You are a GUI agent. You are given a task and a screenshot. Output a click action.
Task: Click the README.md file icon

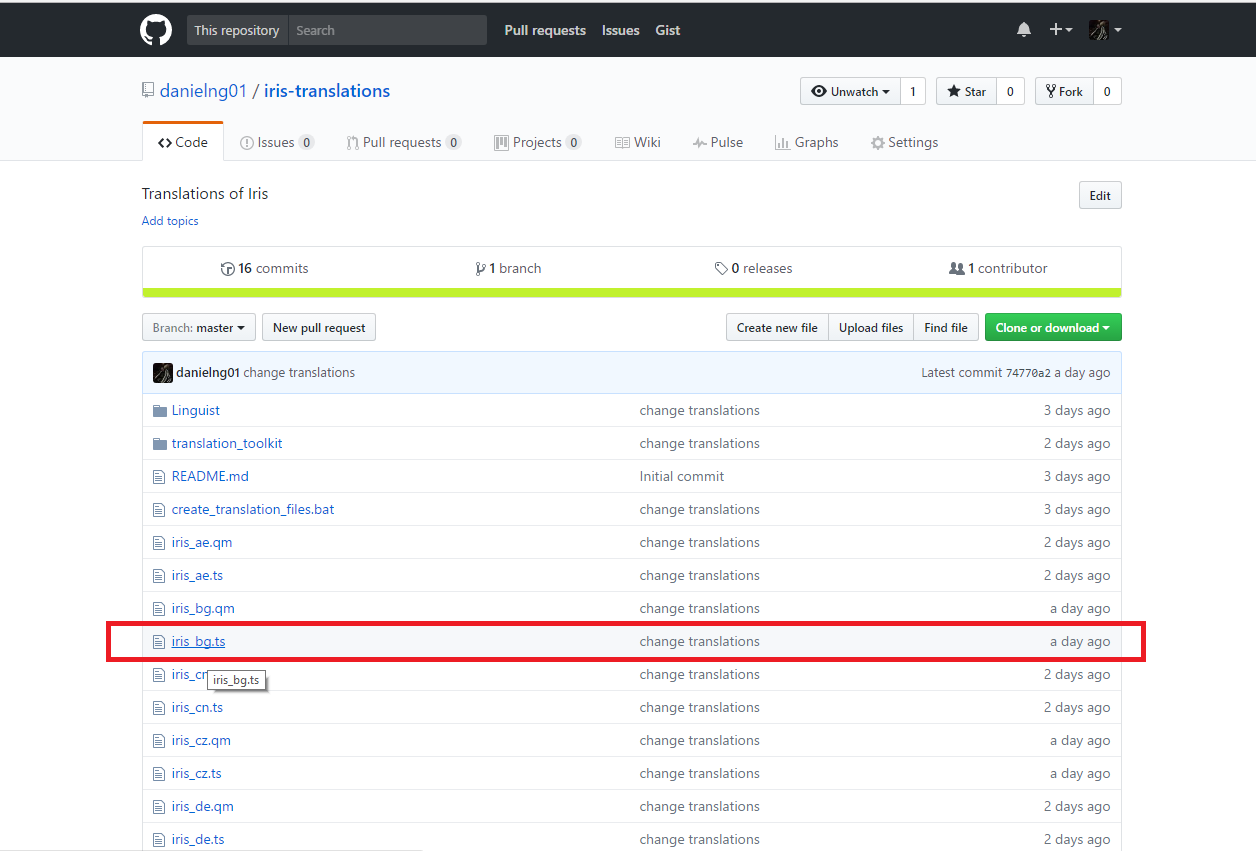[x=158, y=476]
